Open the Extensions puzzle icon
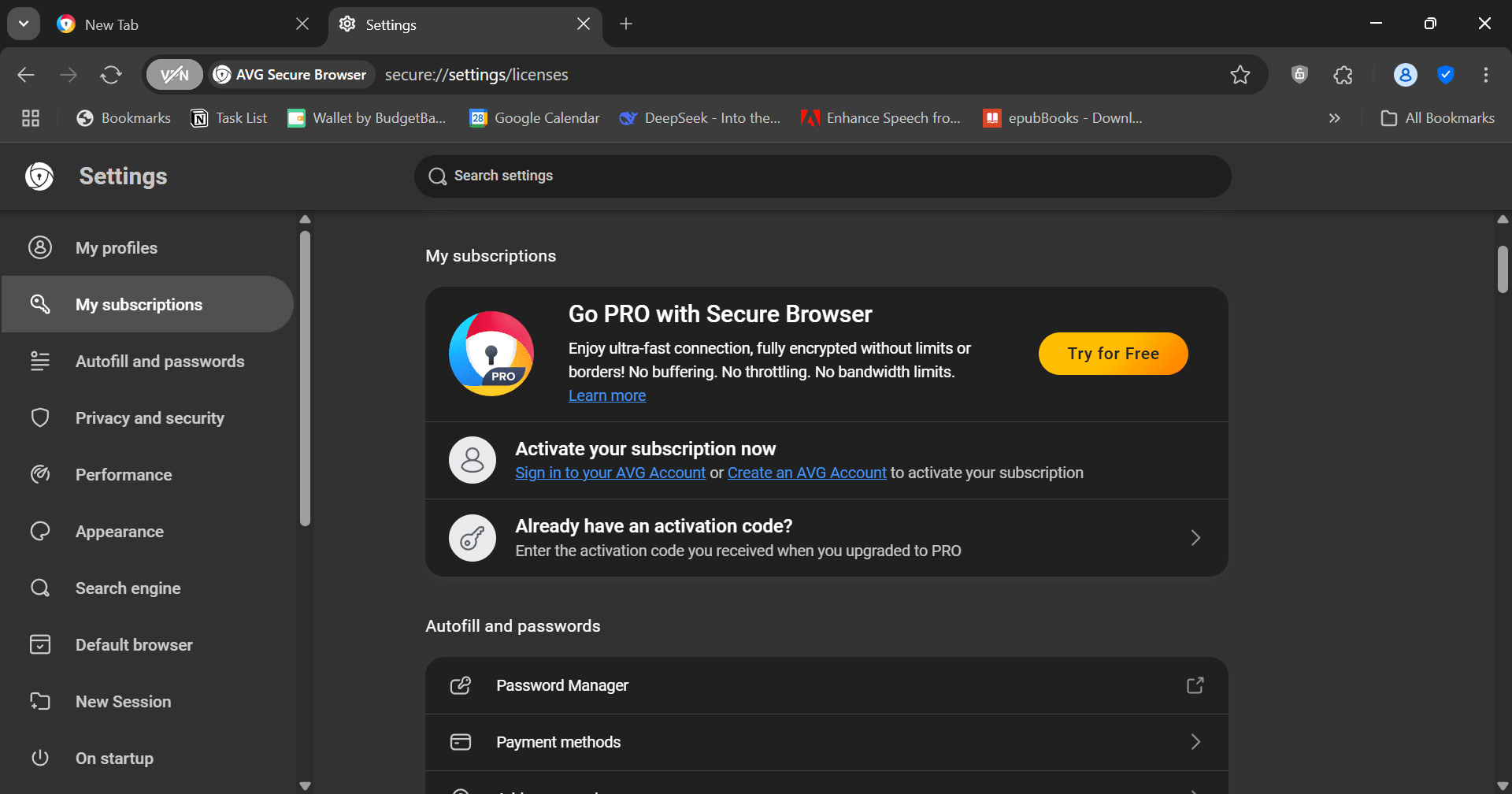 pyautogui.click(x=1343, y=75)
